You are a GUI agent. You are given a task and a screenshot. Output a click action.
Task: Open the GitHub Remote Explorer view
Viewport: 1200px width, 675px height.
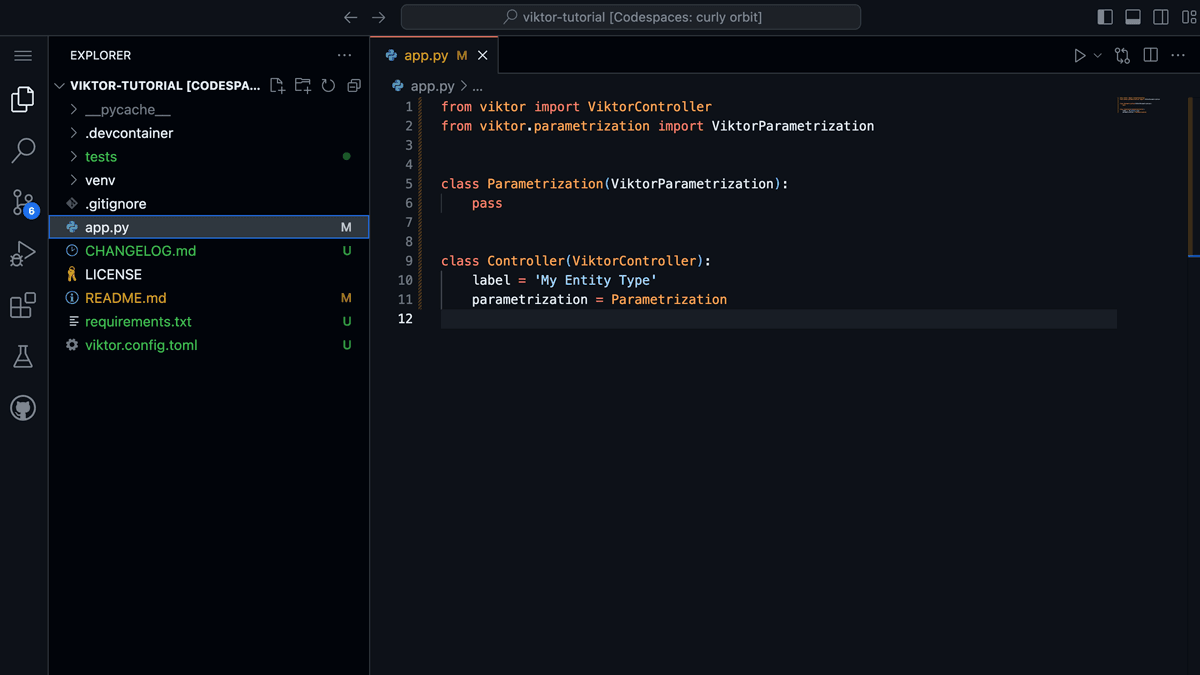coord(23,408)
